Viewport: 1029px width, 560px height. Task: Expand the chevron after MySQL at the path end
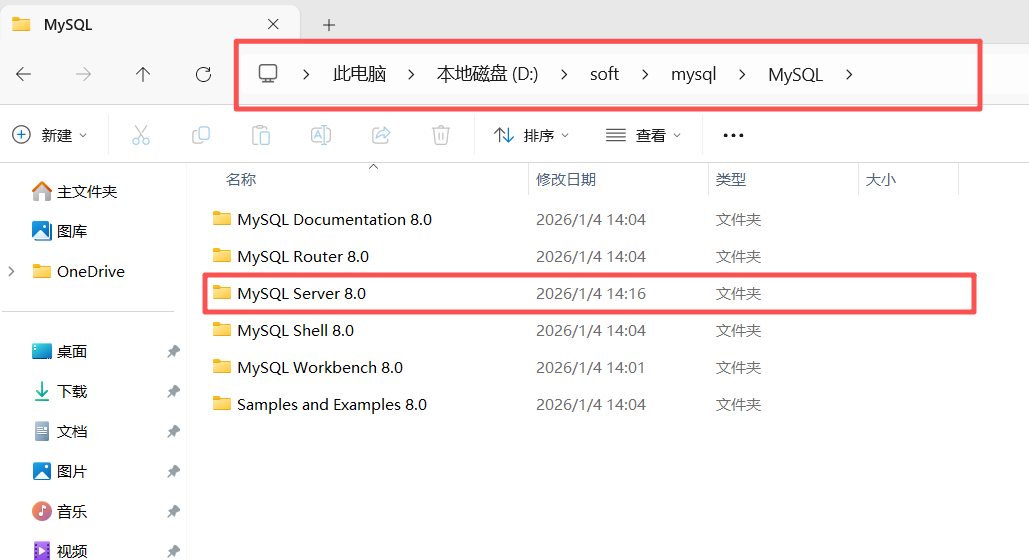[x=849, y=75]
